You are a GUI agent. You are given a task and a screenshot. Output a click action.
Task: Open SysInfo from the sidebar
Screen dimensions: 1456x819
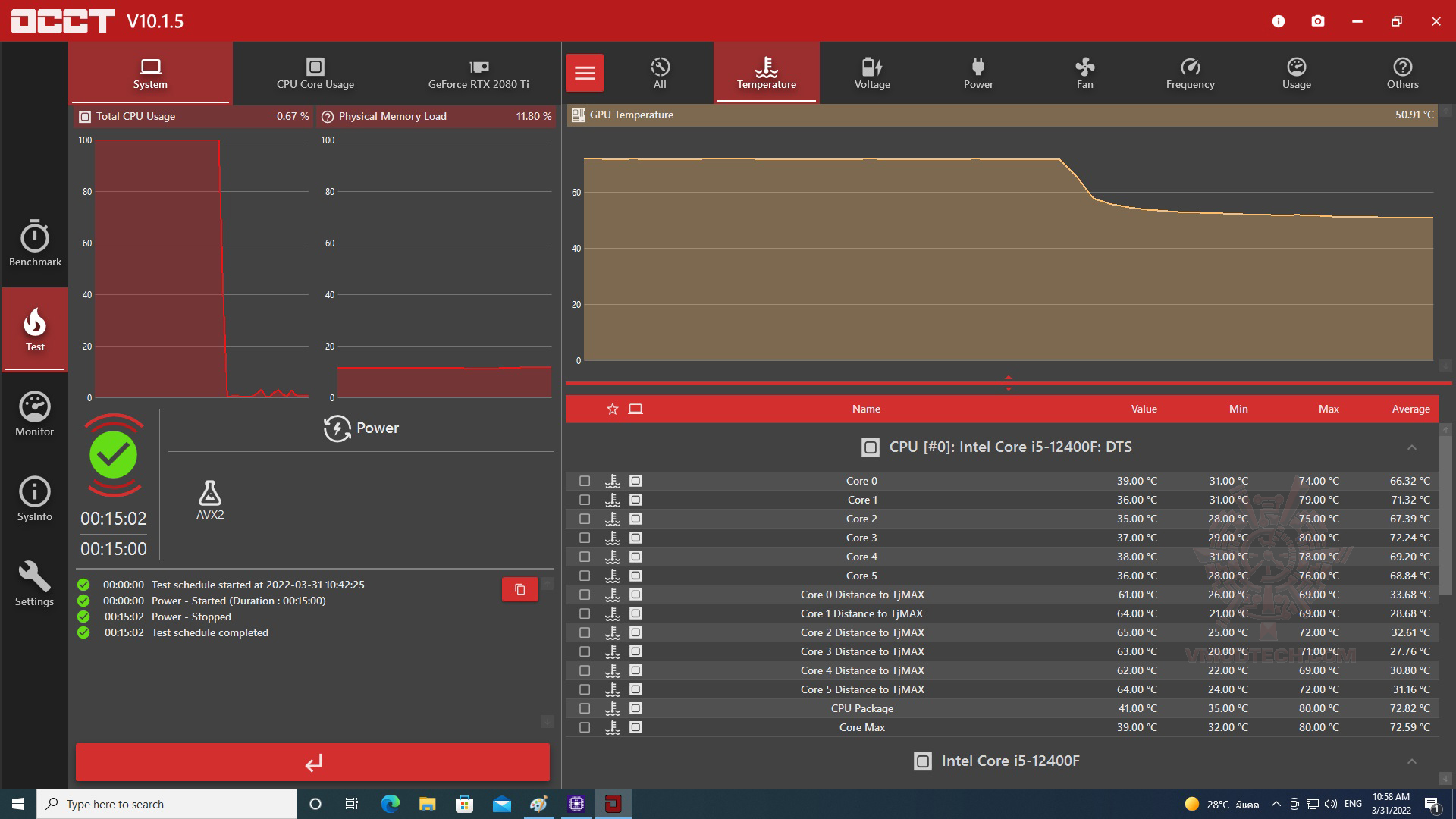tap(35, 499)
